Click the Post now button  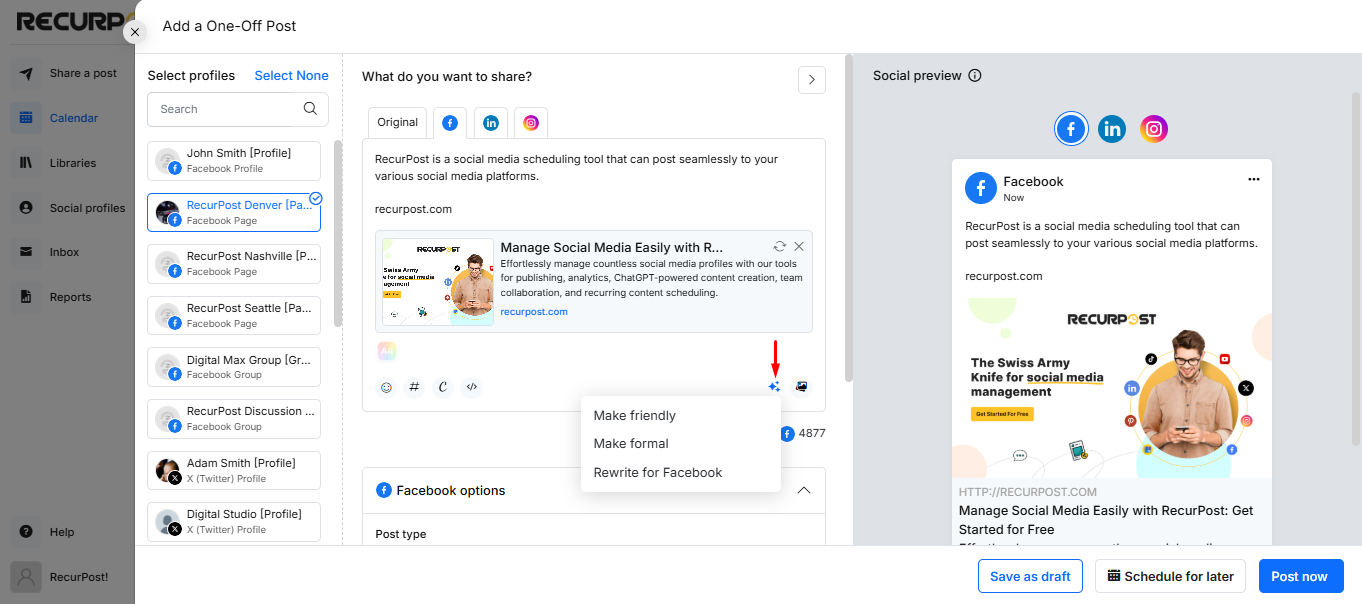(x=1299, y=576)
